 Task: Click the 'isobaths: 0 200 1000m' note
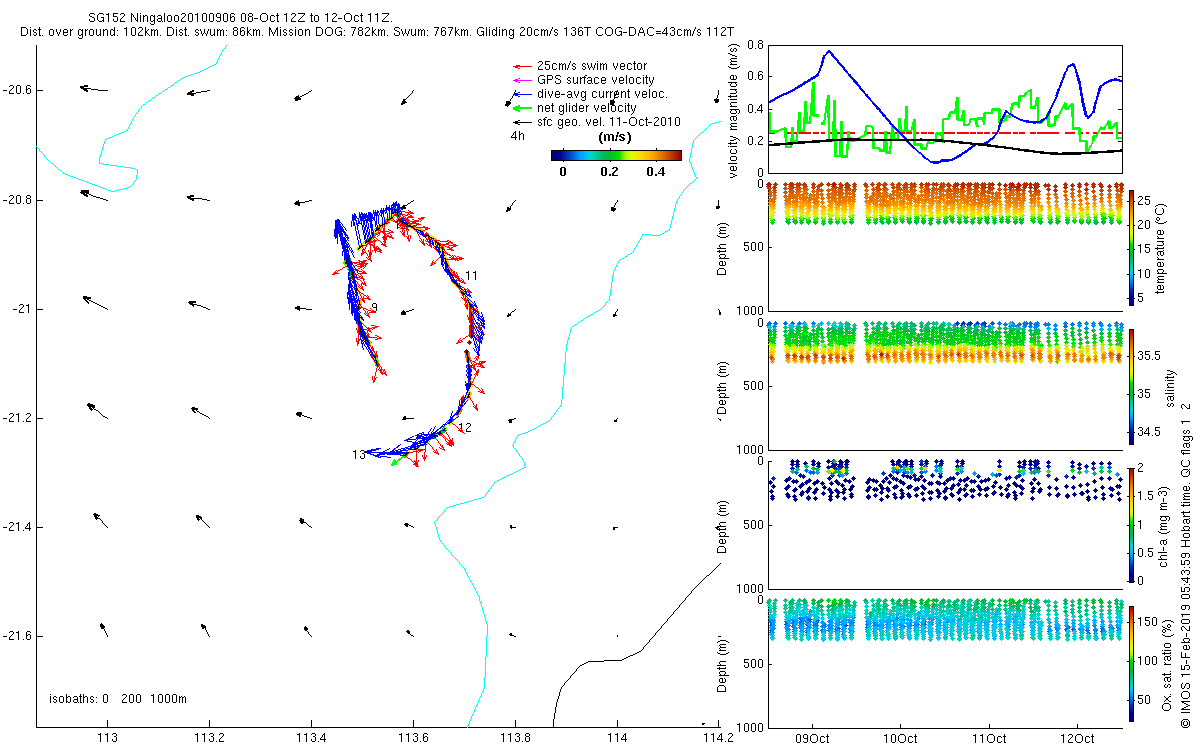(118, 699)
